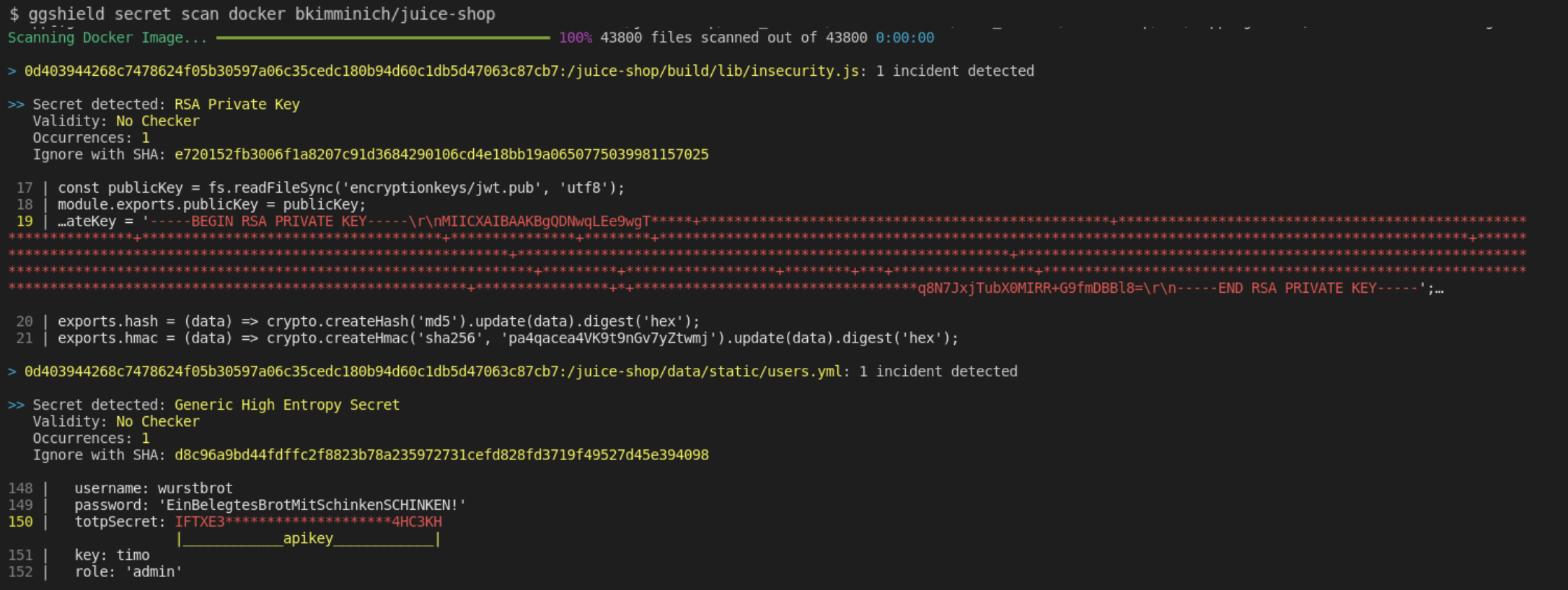Screen dimensions: 1568x590
Task: Click the 100% progress percentage text
Action: point(575,38)
